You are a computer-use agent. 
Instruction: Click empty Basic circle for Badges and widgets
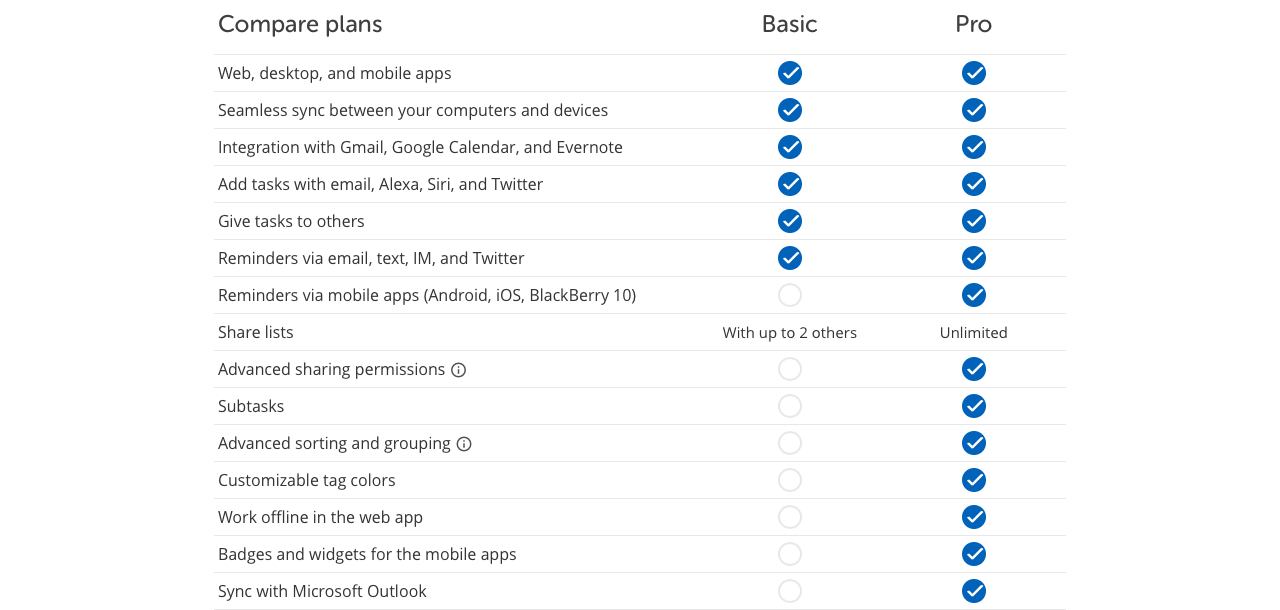tap(790, 554)
